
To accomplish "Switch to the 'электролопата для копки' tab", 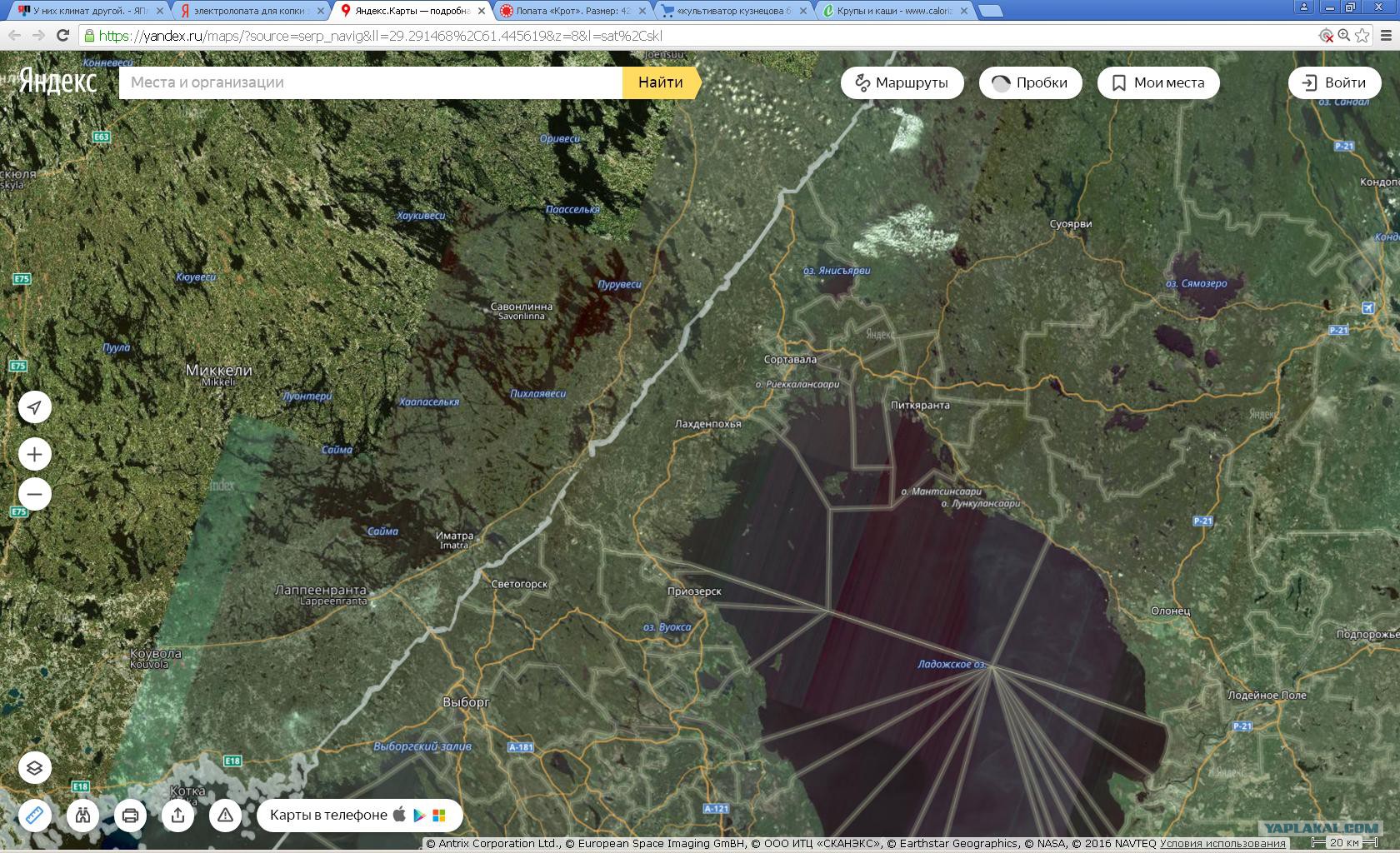I will (x=250, y=11).
